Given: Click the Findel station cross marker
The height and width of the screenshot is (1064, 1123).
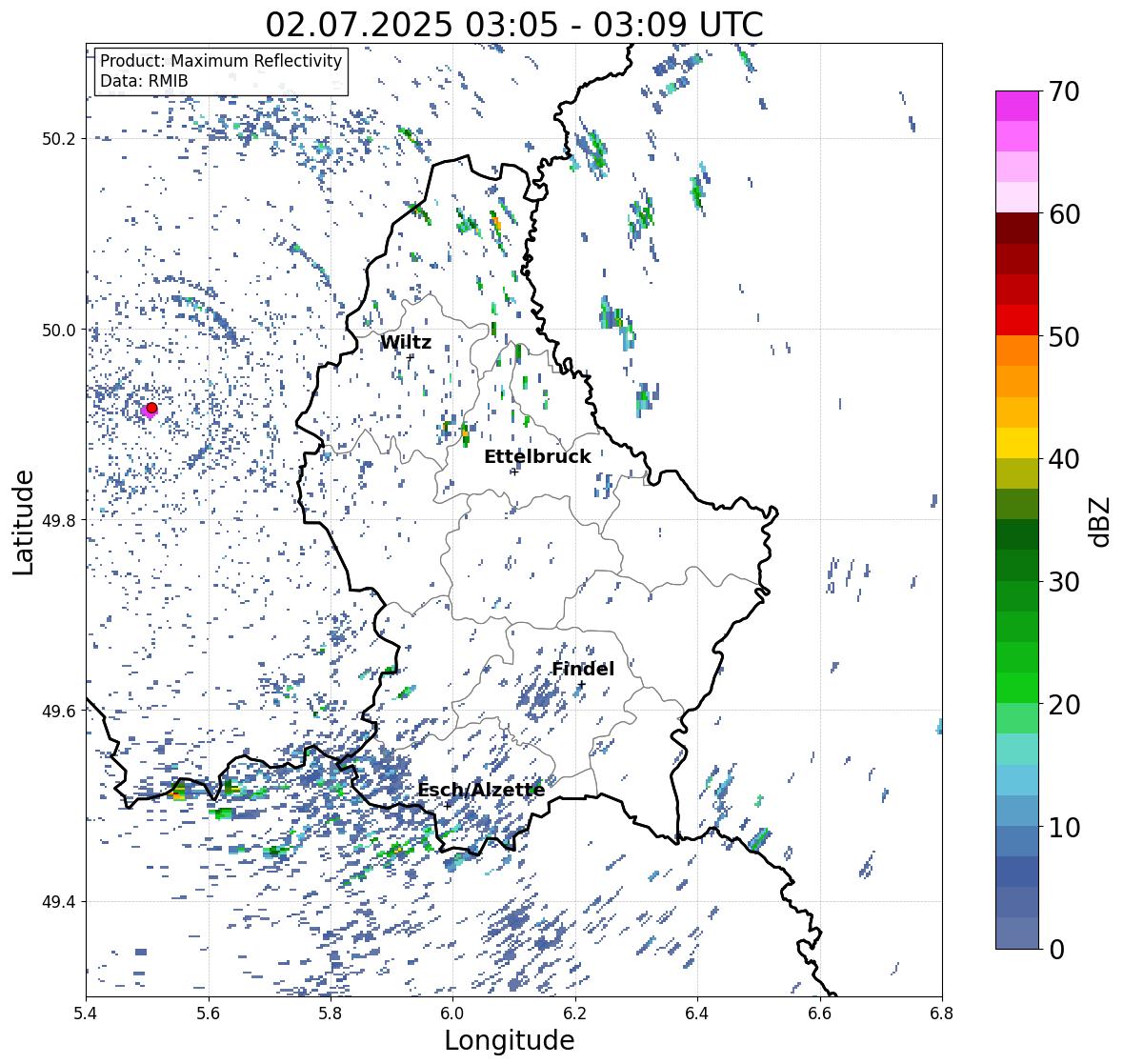Looking at the screenshot, I should coord(582,685).
